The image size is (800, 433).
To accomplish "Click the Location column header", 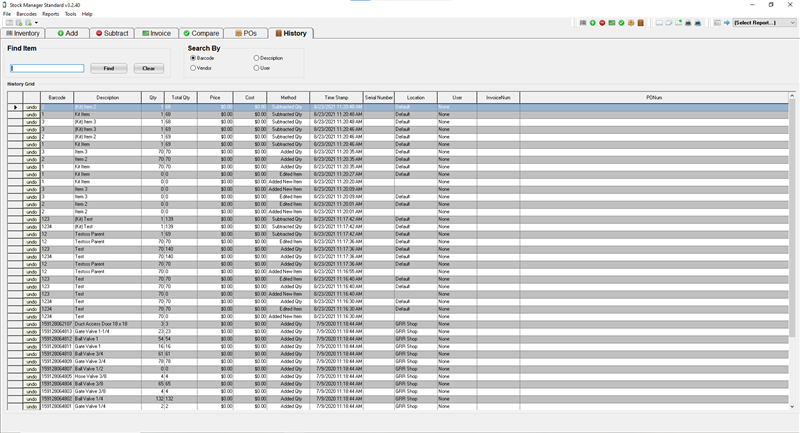I will 416,97.
